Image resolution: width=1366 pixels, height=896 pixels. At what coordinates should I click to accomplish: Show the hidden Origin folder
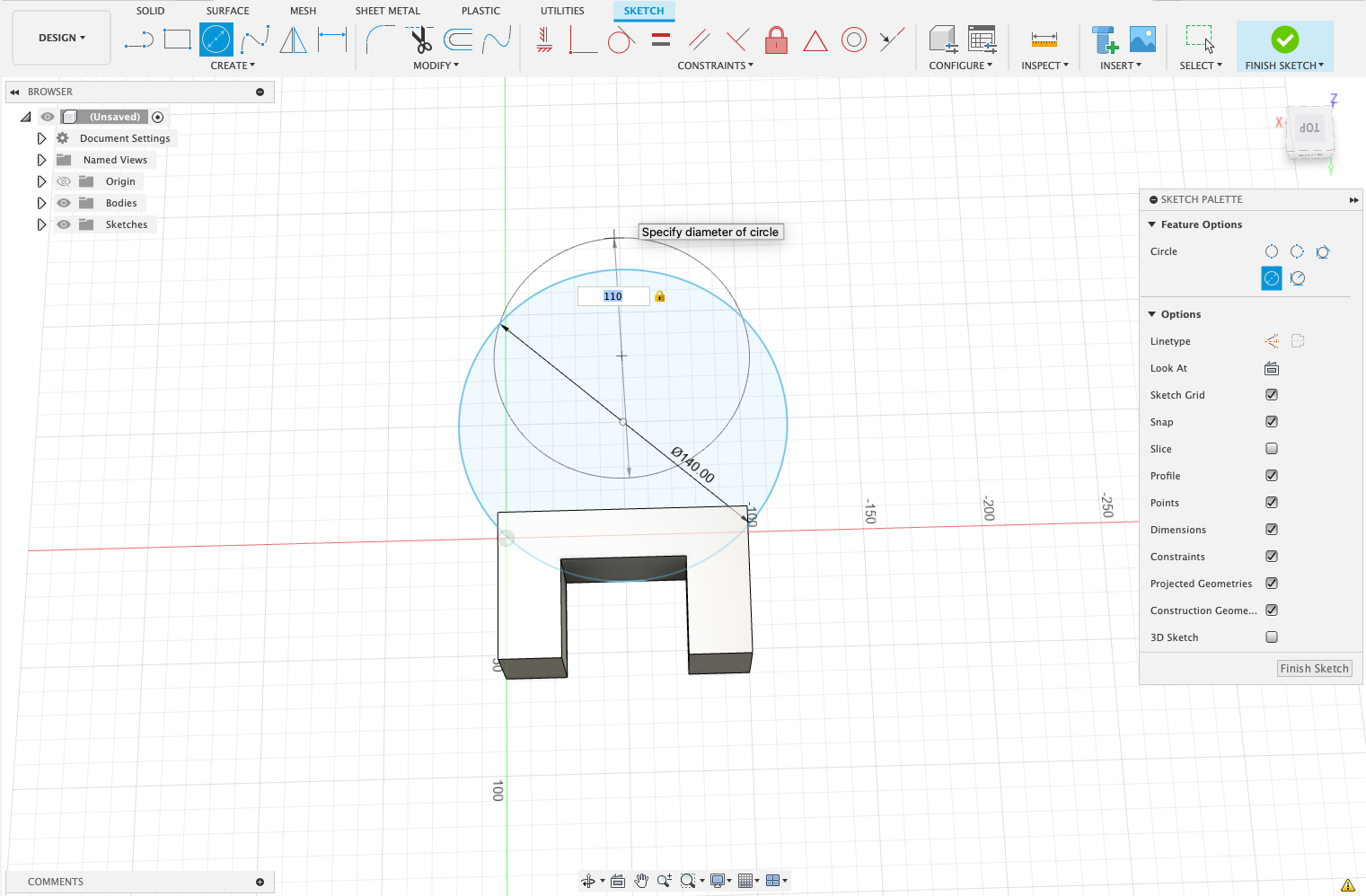[x=64, y=181]
